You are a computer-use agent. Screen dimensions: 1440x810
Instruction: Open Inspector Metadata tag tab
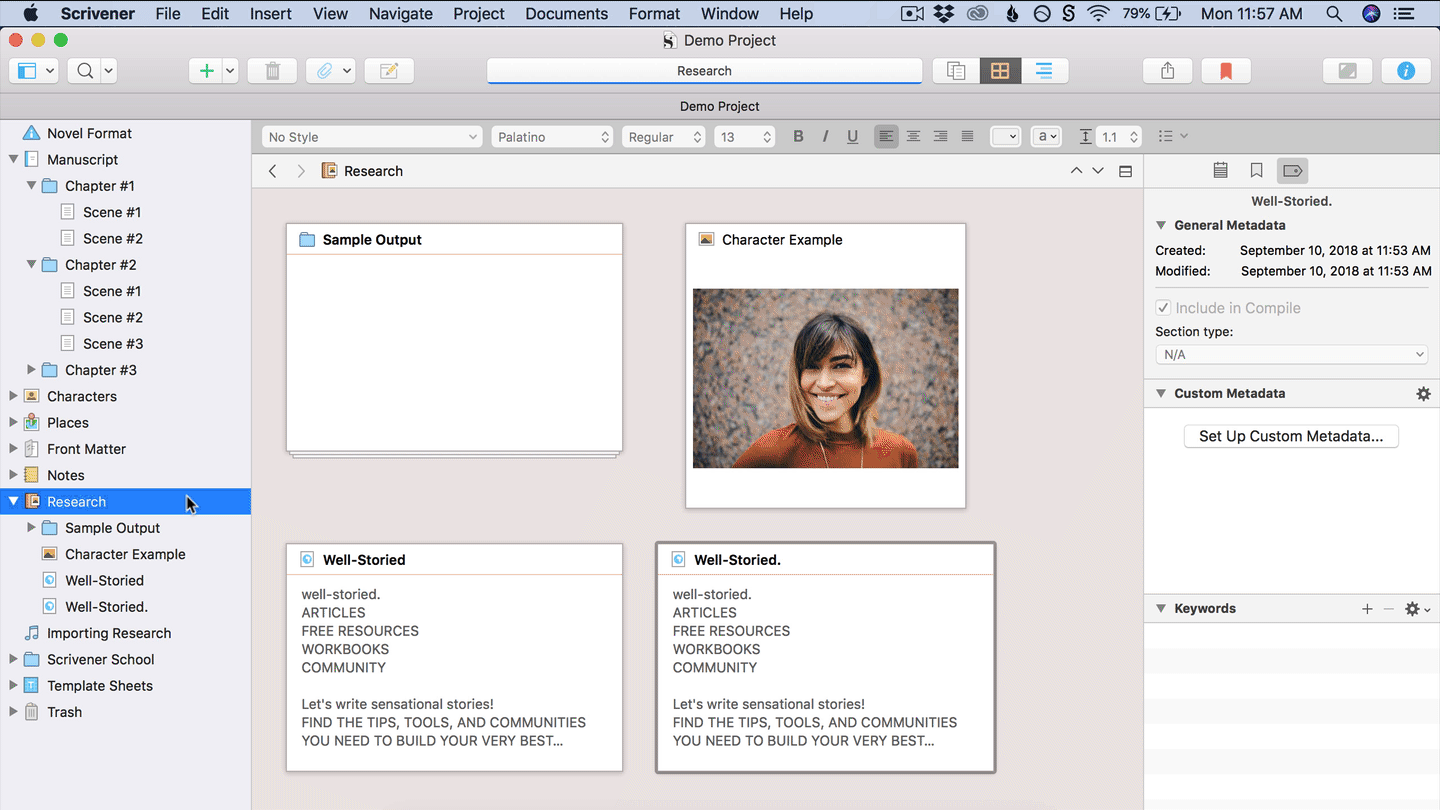coord(1292,171)
